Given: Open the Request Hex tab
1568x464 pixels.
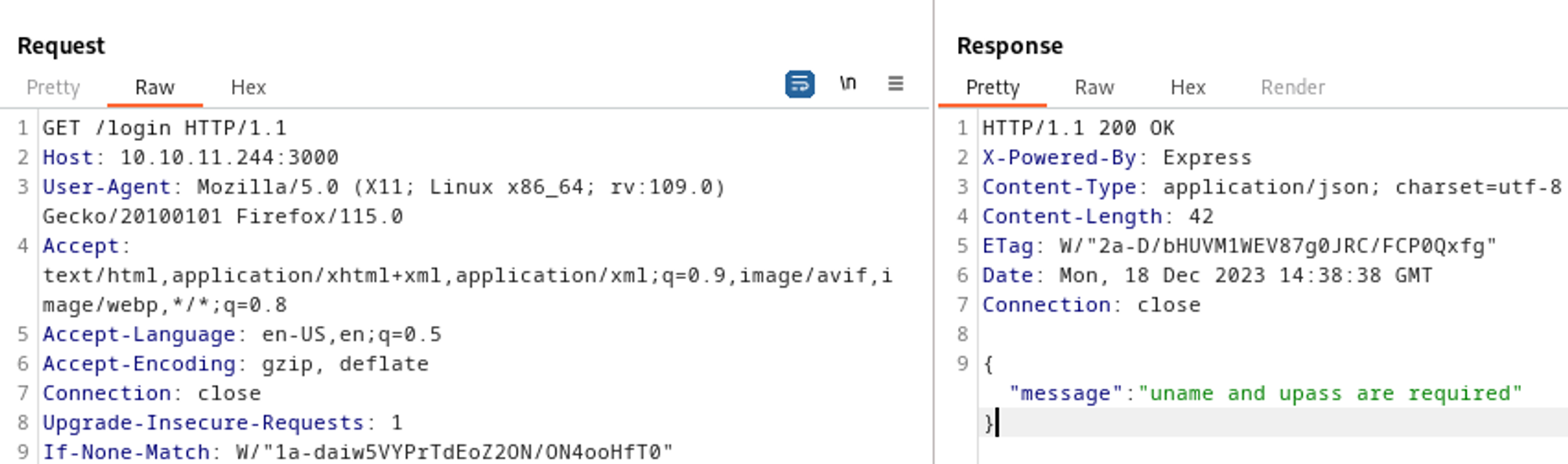Looking at the screenshot, I should click(249, 87).
